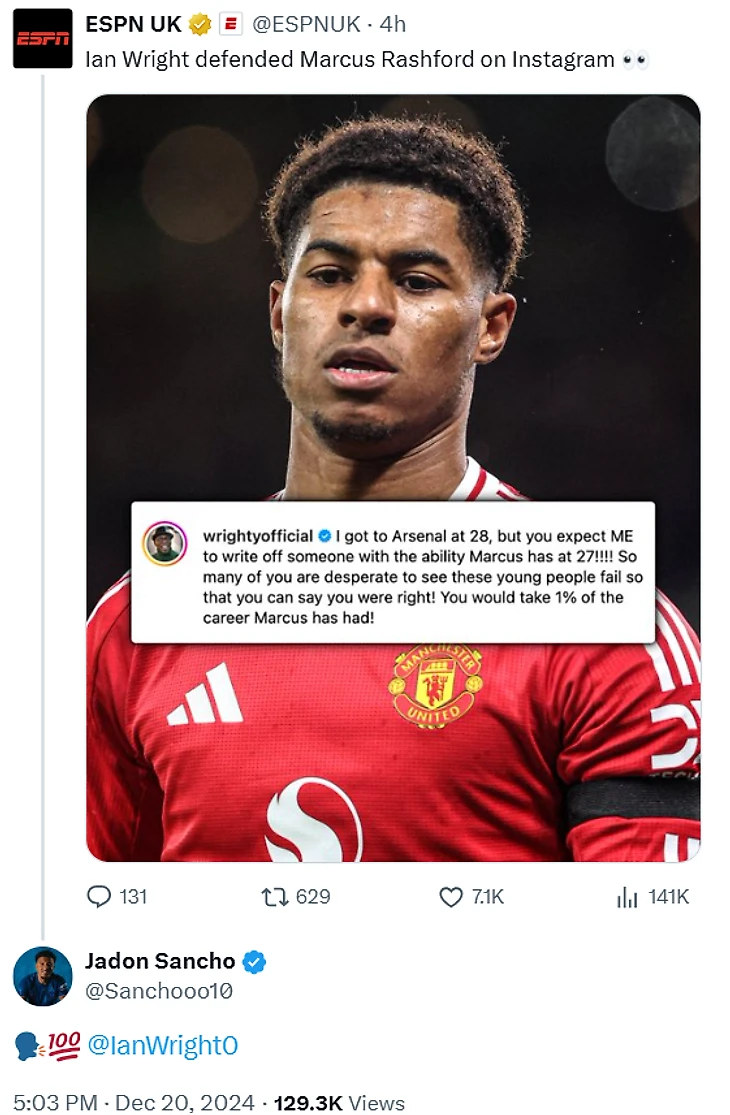
Task: Click the "Ian Wright defended Marcus Rashford" tweet text
Action: [x=350, y=59]
